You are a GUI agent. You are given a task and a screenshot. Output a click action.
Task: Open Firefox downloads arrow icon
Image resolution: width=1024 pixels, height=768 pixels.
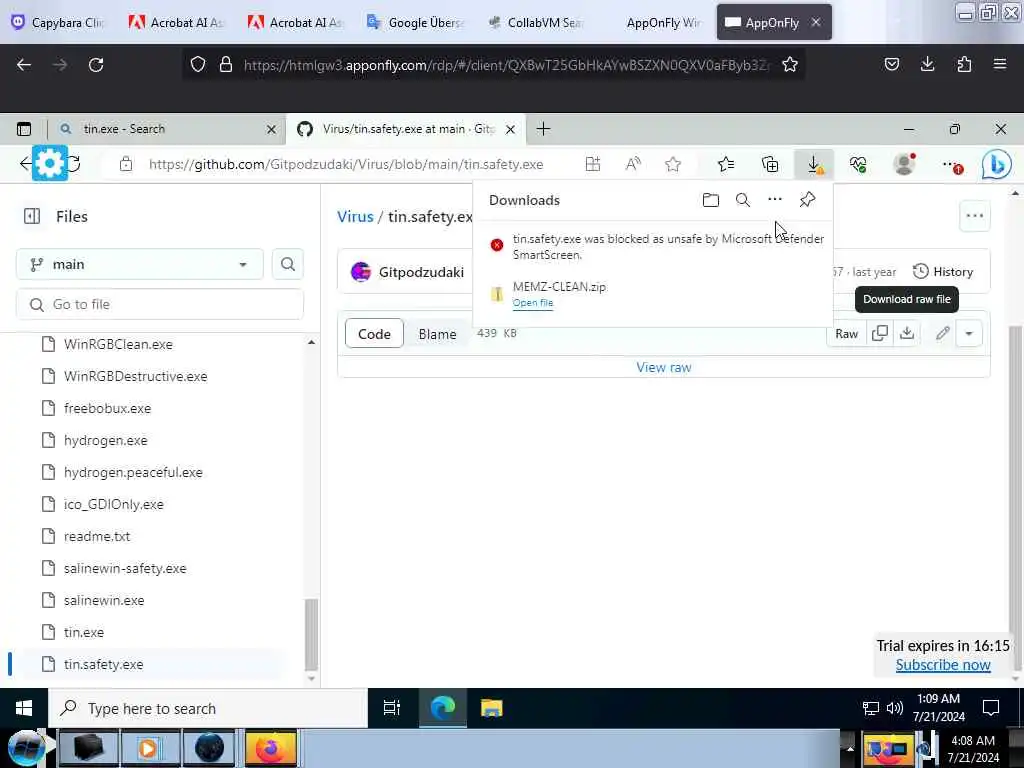tap(927, 64)
